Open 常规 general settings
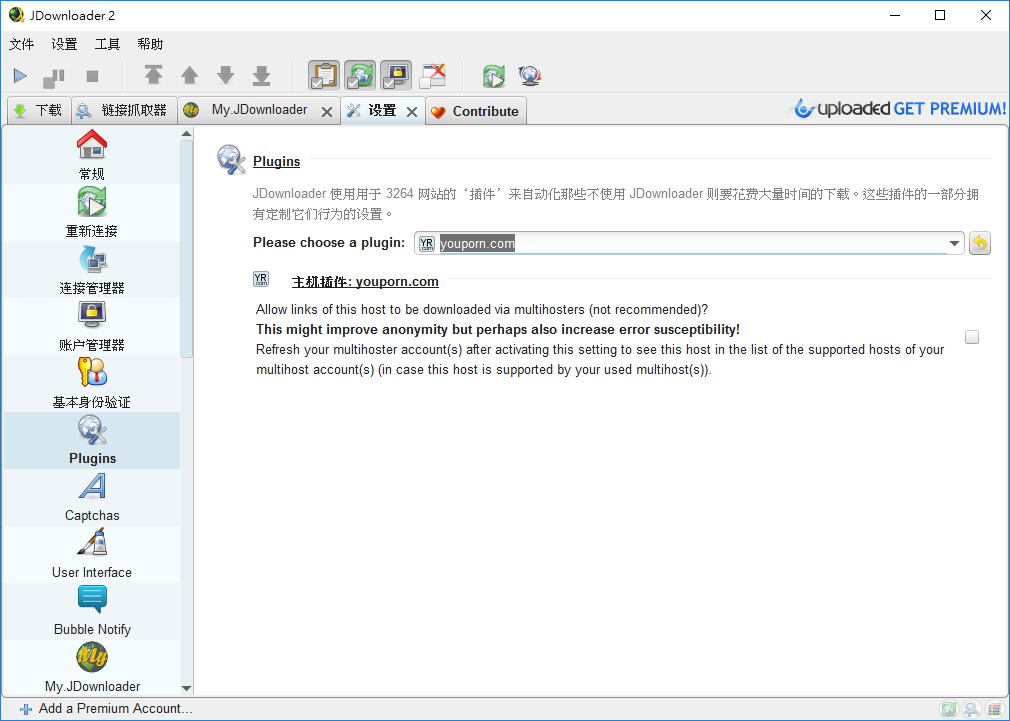The image size is (1010, 721). [x=91, y=155]
